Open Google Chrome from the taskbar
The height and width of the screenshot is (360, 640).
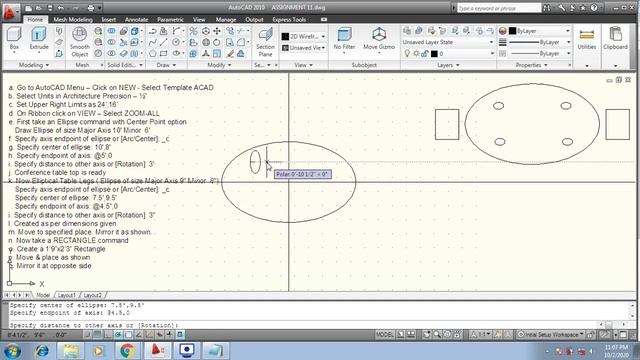[x=127, y=351]
